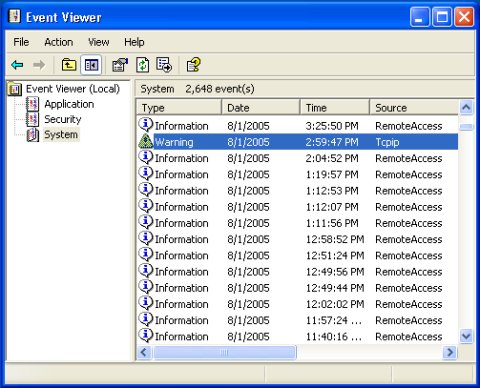Select the Security log icon in tree
Viewport: 480px width, 388px height.
click(32, 119)
